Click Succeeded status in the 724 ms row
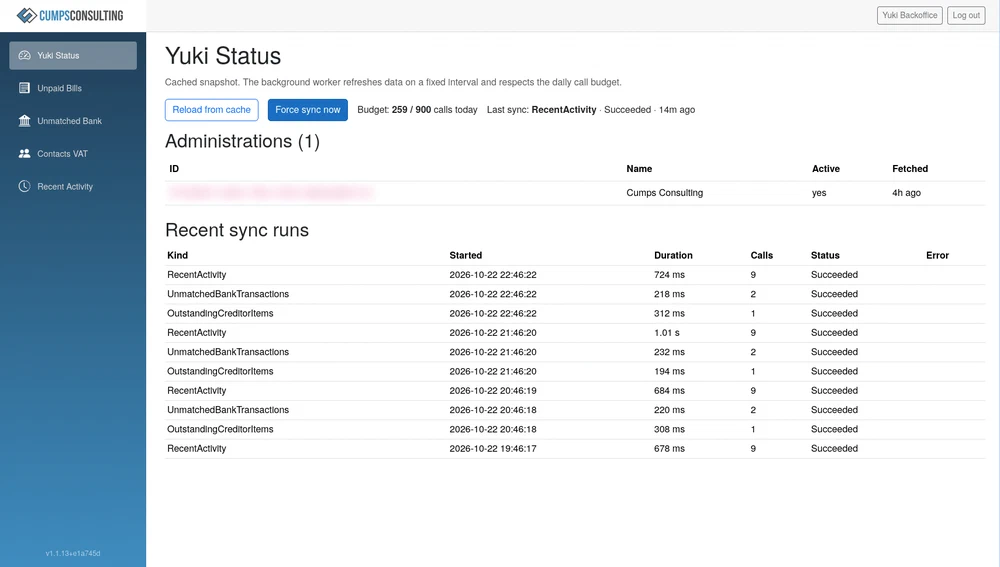 coord(834,275)
